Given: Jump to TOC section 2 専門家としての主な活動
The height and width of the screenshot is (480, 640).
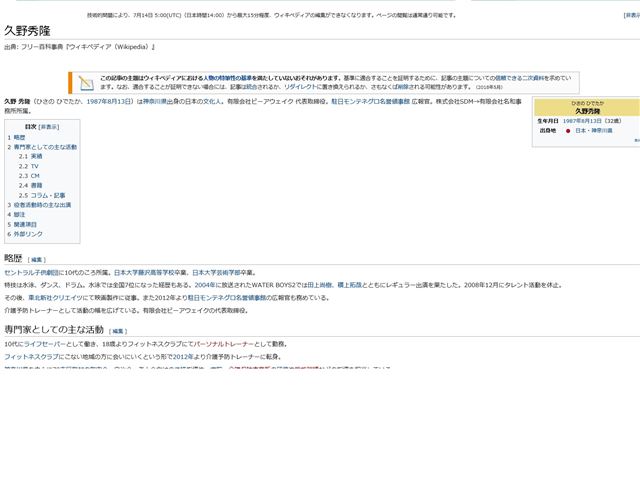Looking at the screenshot, I should [42, 147].
